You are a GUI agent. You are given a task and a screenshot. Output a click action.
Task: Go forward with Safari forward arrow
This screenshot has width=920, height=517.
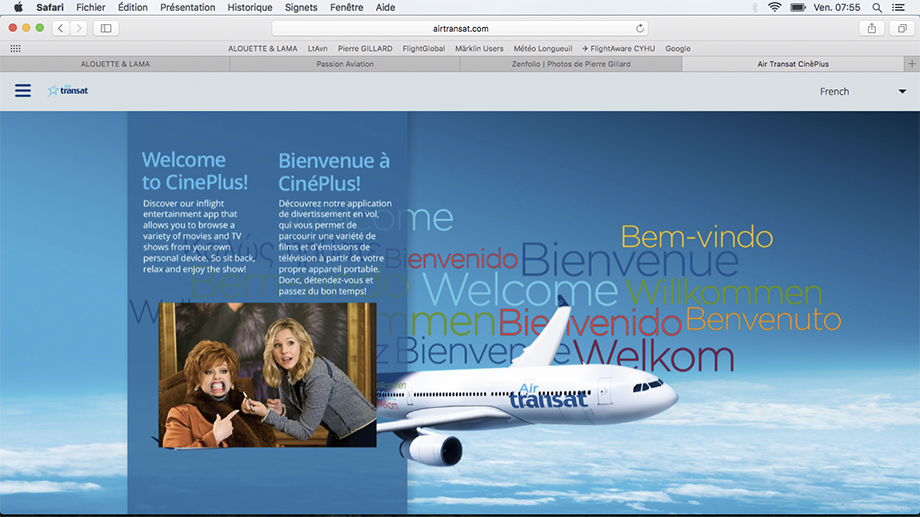tap(79, 28)
